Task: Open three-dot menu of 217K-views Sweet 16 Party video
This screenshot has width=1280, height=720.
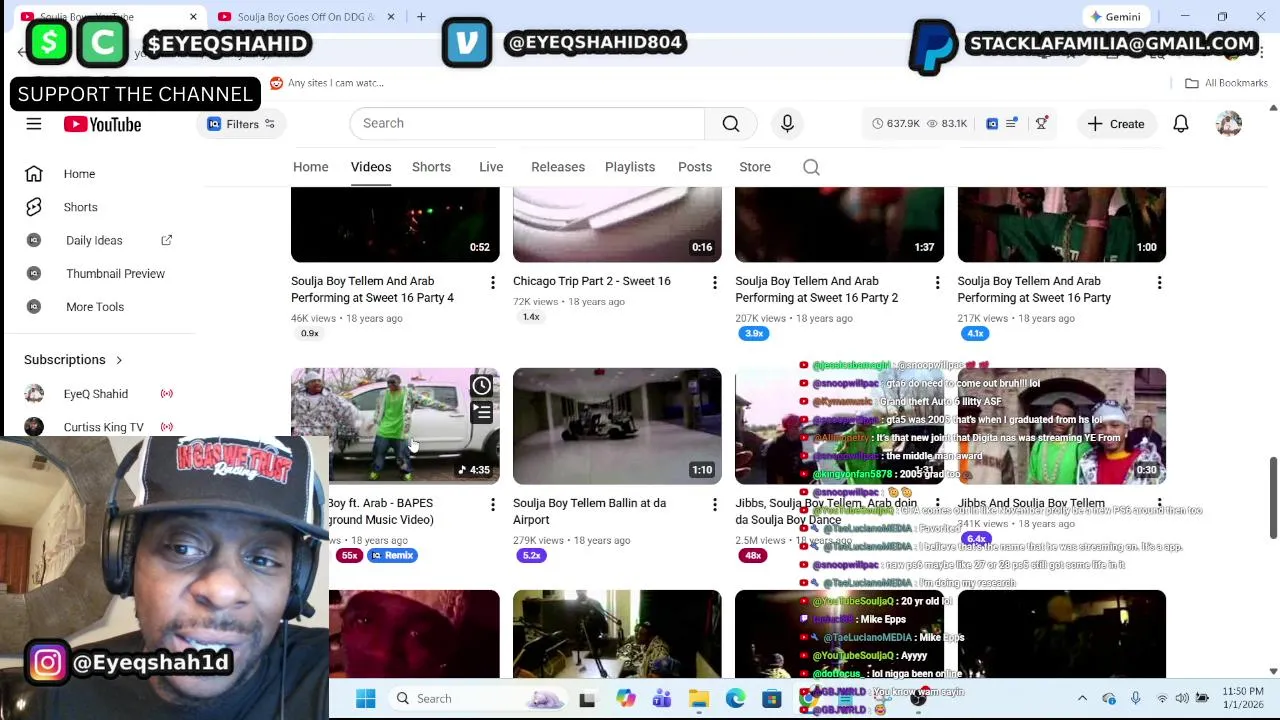Action: (1159, 283)
